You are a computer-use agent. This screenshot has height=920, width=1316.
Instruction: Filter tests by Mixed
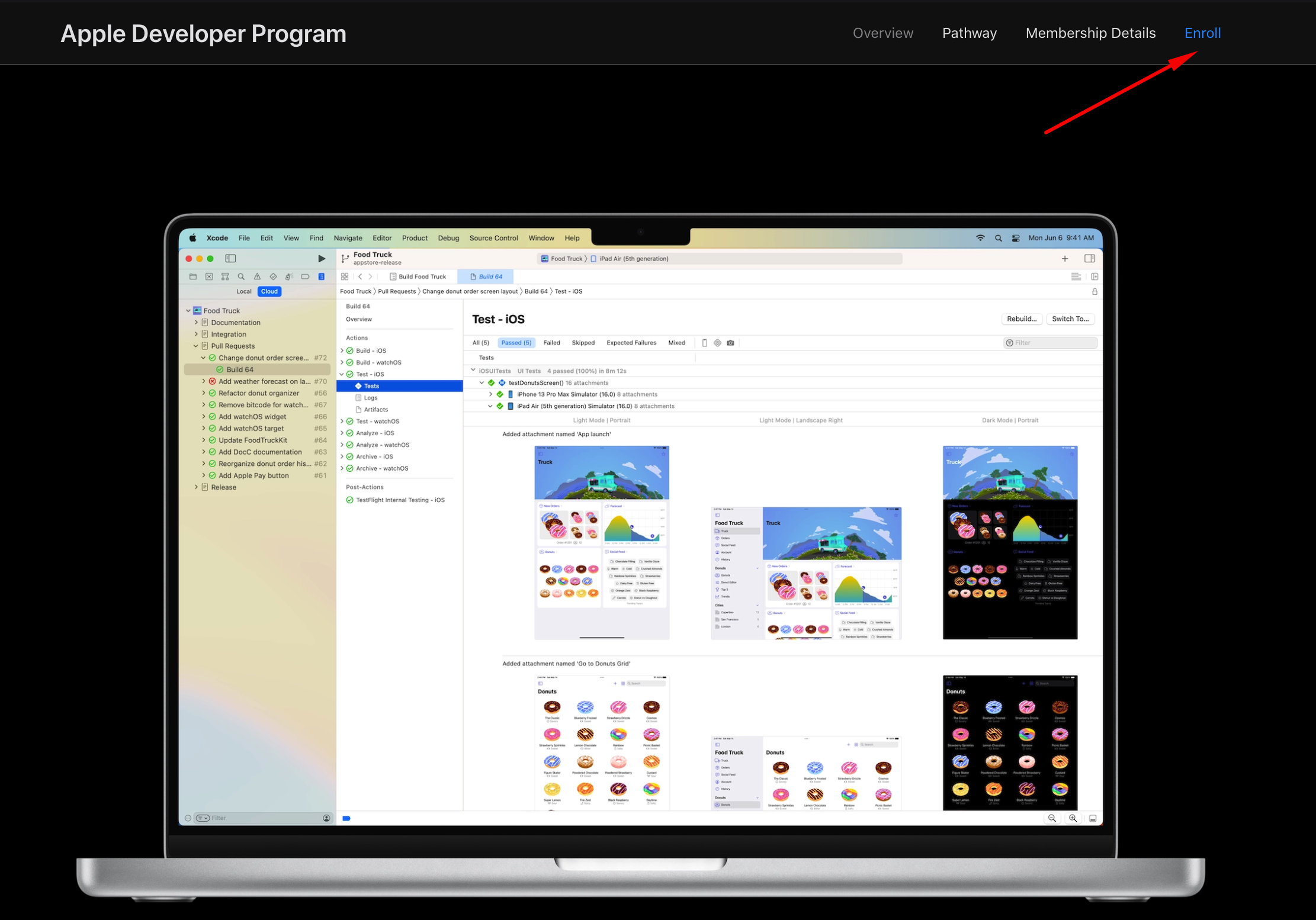coord(677,343)
